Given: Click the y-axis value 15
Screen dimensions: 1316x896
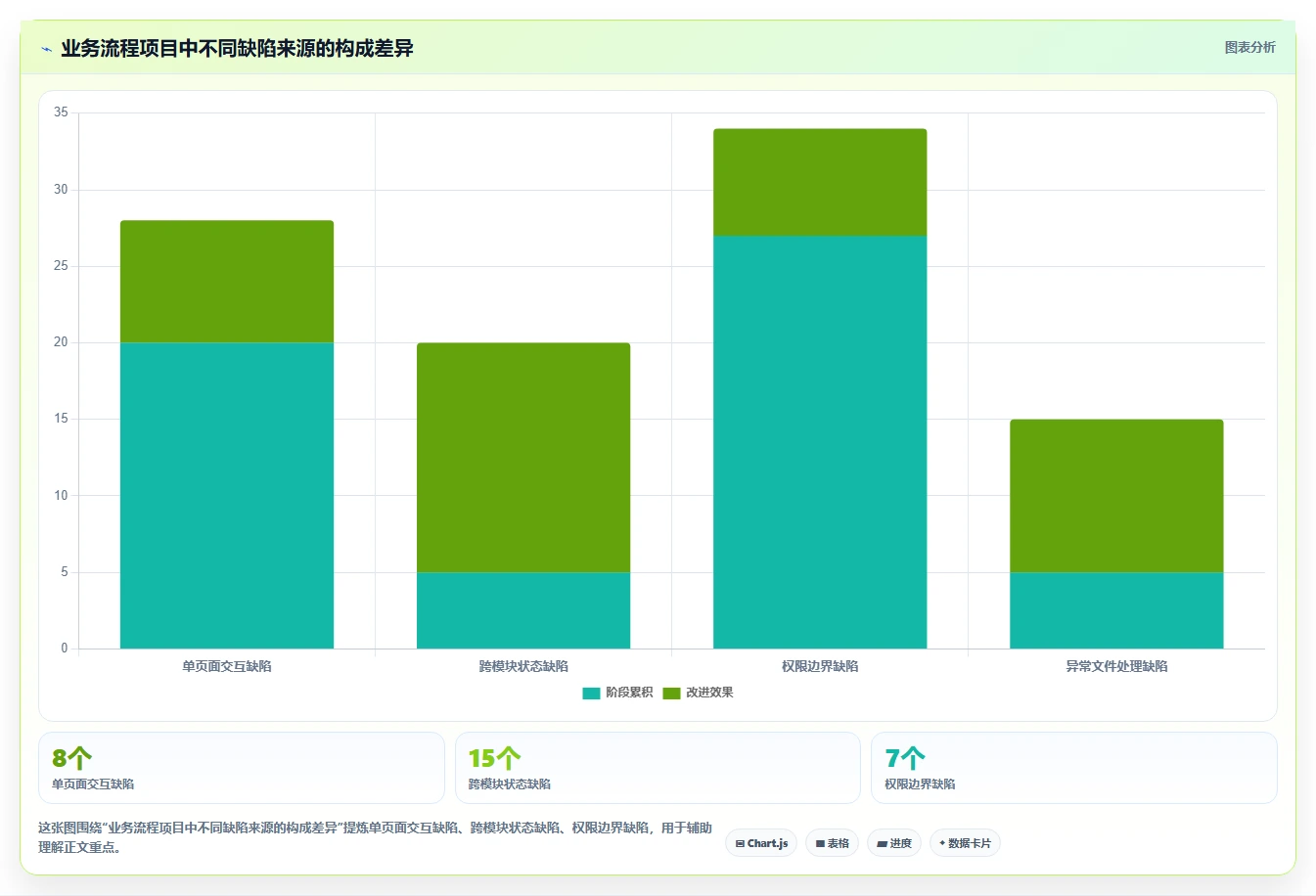Looking at the screenshot, I should [x=61, y=419].
